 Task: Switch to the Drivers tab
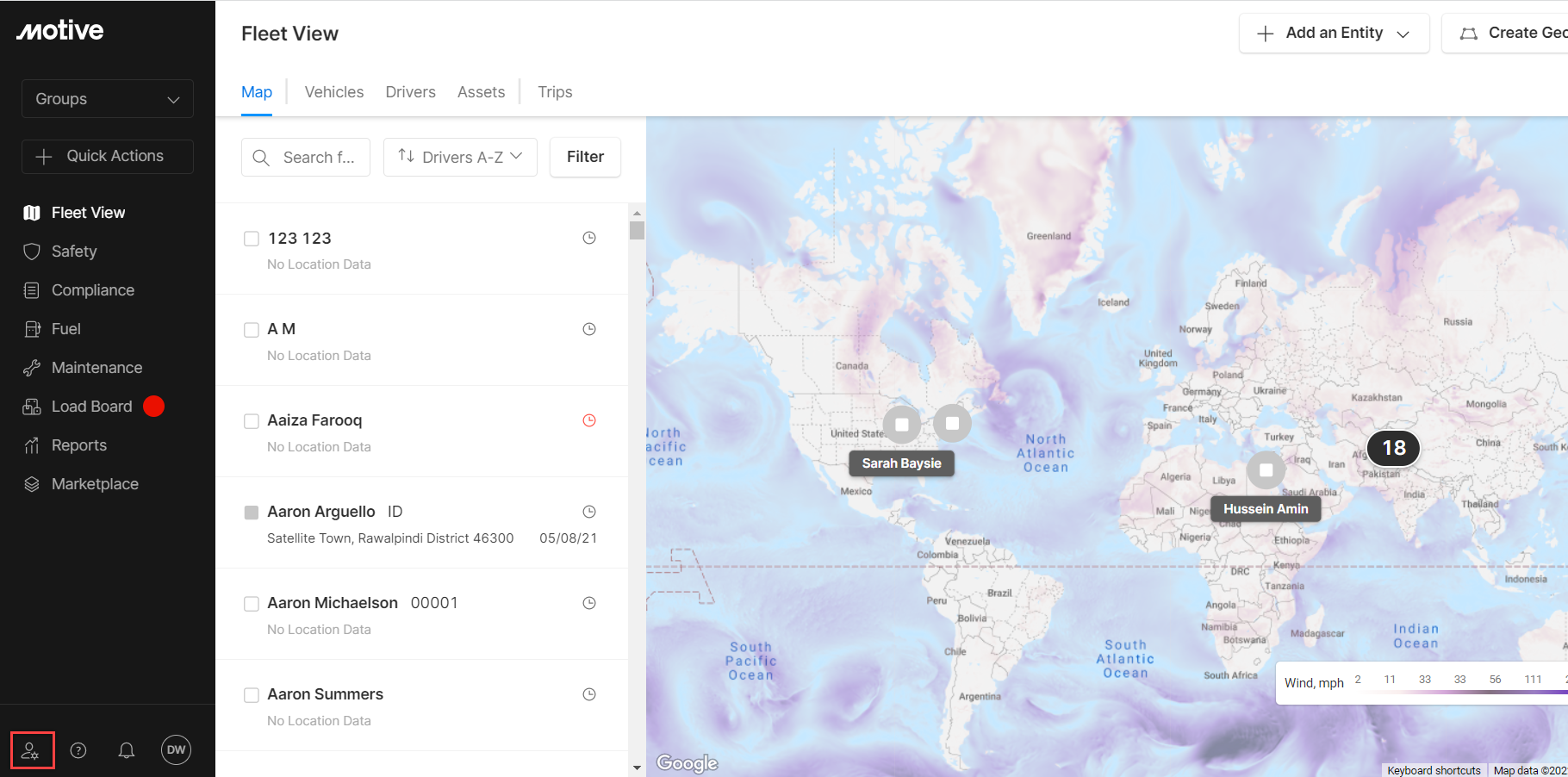tap(410, 92)
